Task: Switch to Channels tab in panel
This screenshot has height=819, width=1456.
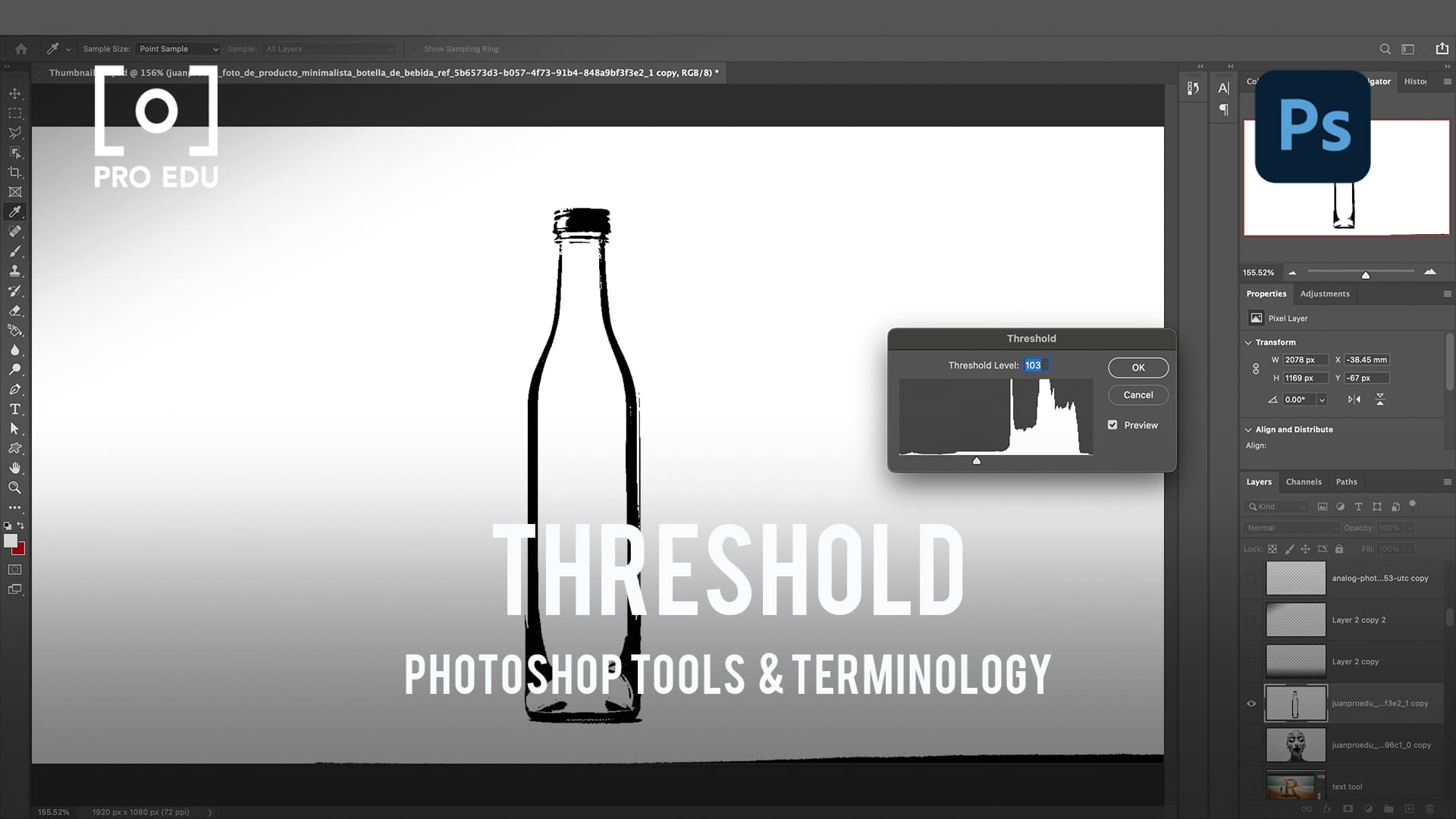Action: [1303, 481]
